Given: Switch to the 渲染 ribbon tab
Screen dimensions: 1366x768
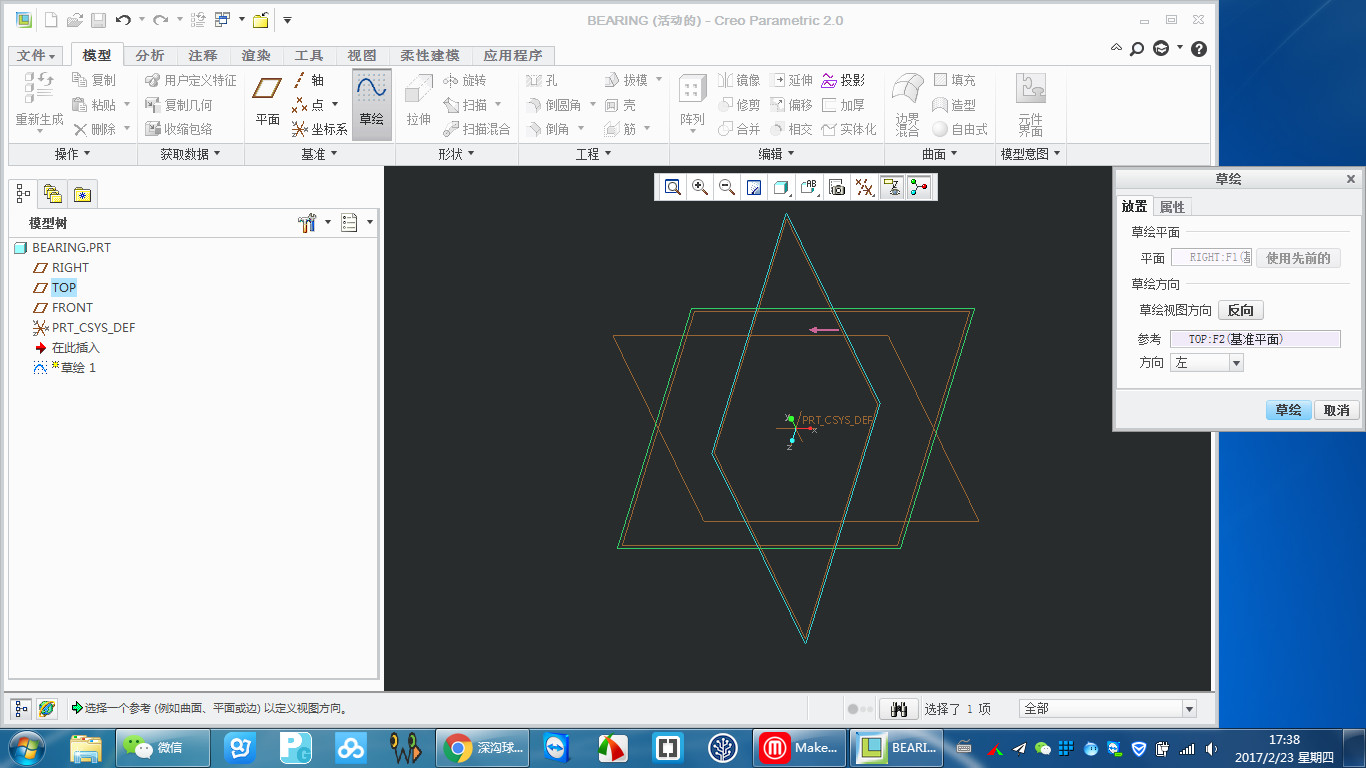Looking at the screenshot, I should tap(256, 56).
